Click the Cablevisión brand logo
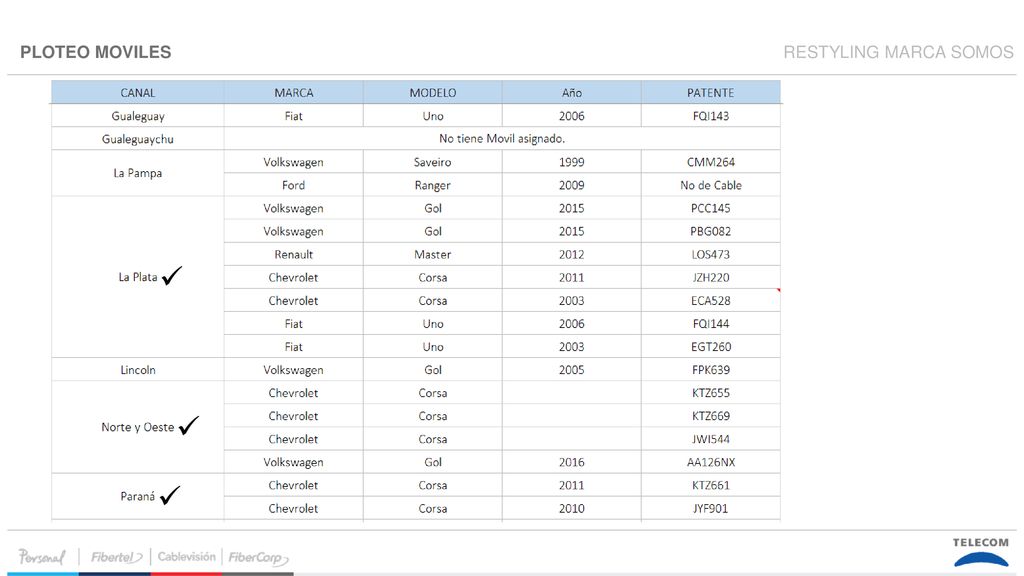The height and width of the screenshot is (576, 1024). click(x=186, y=556)
